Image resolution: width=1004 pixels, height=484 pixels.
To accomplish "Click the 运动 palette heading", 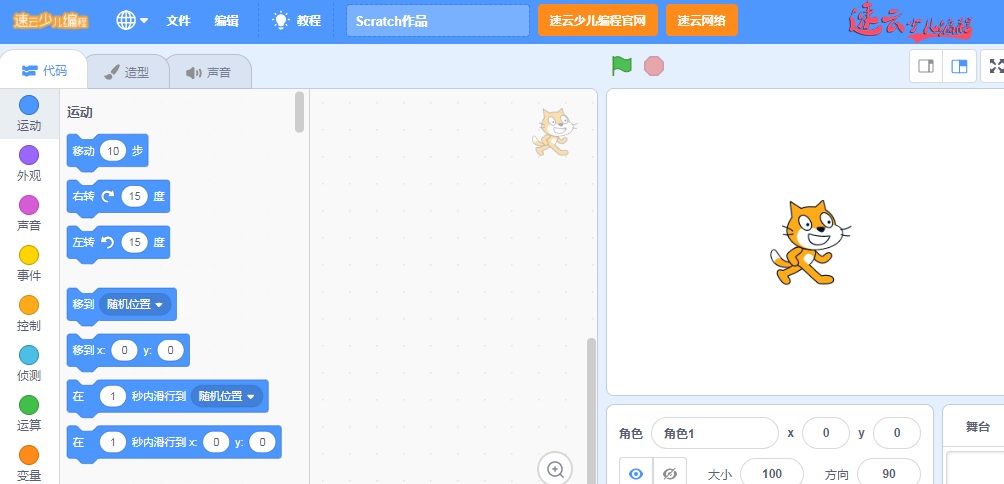I will tap(80, 113).
